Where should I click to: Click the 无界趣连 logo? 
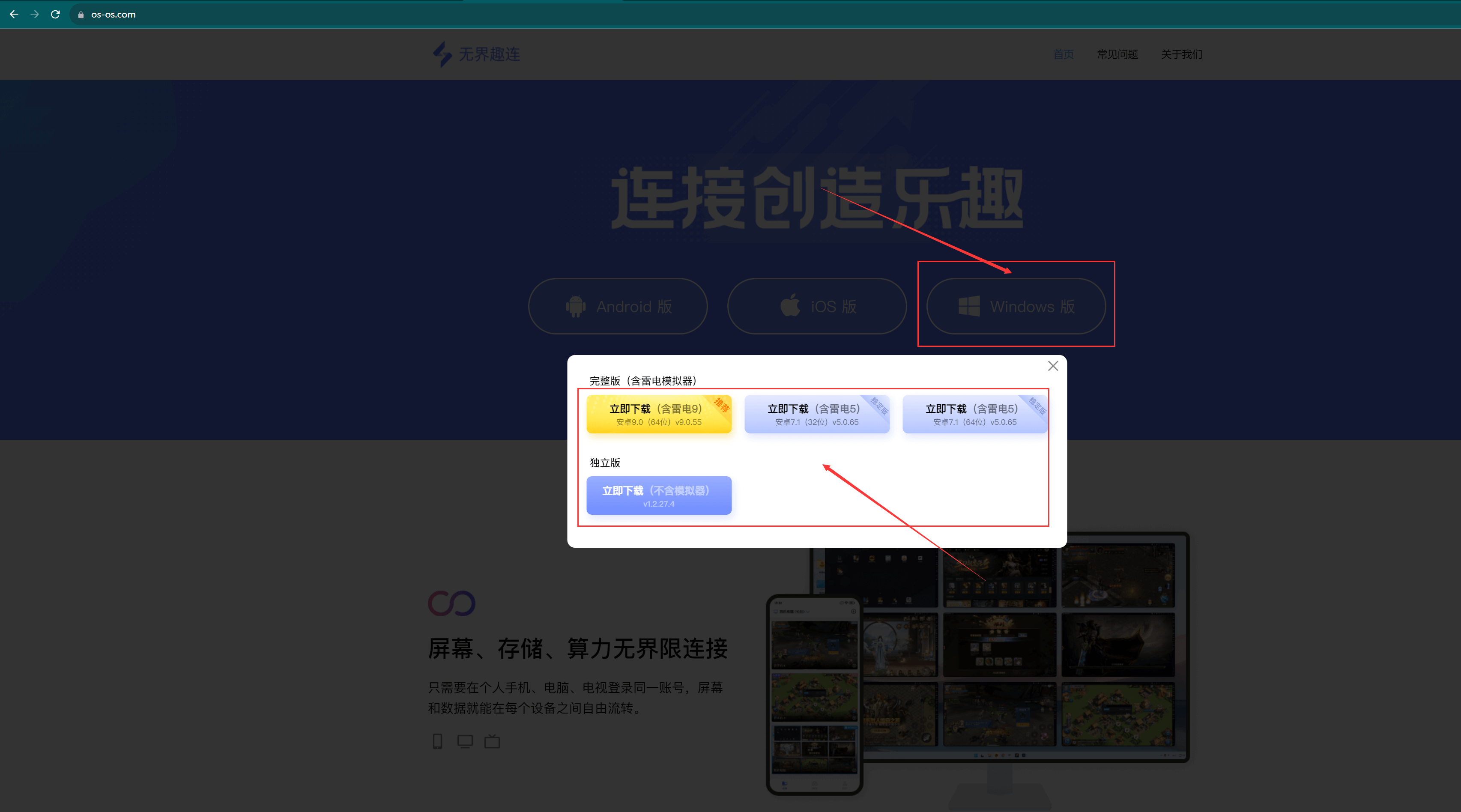tap(476, 54)
